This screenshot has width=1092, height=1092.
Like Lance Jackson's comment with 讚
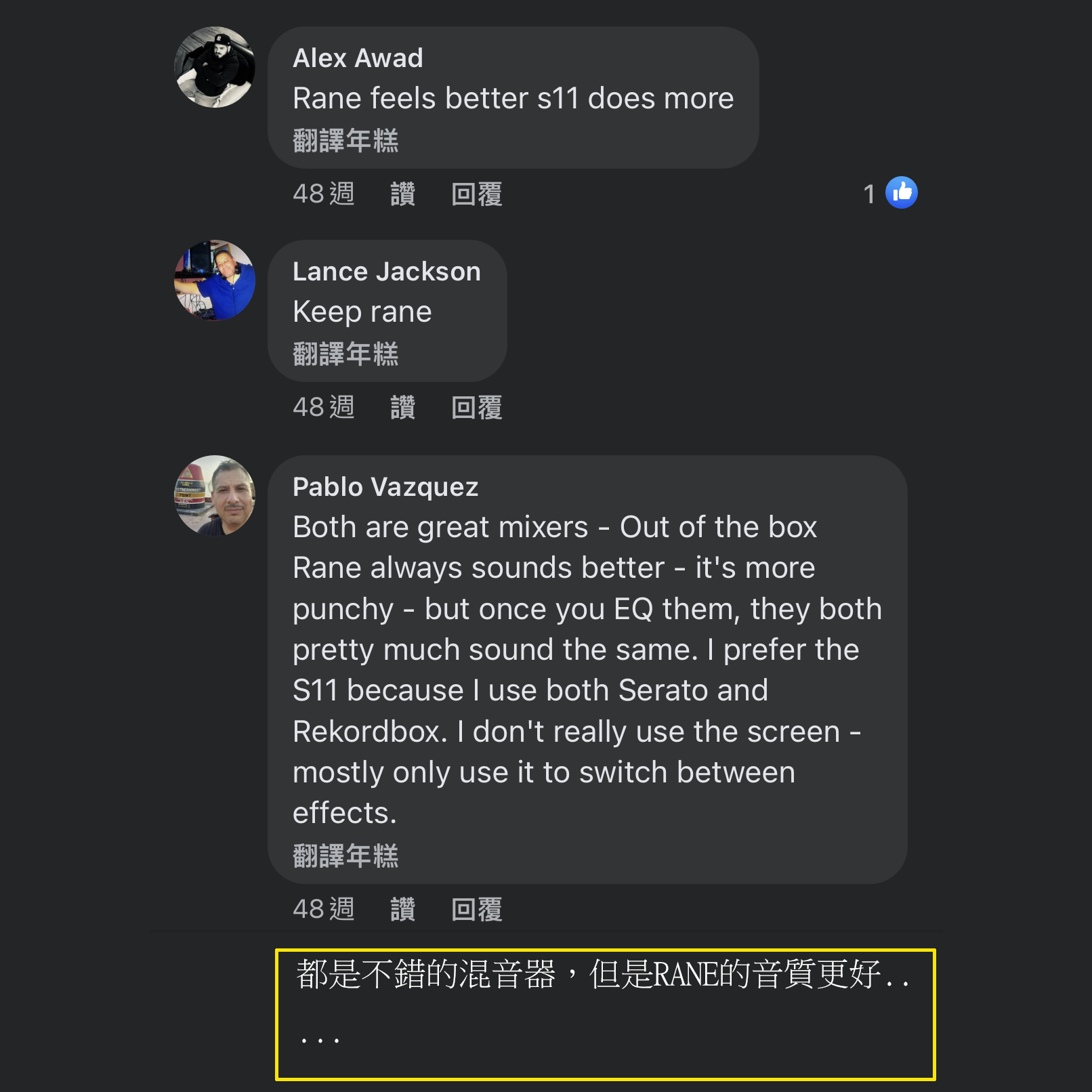pyautogui.click(x=402, y=408)
